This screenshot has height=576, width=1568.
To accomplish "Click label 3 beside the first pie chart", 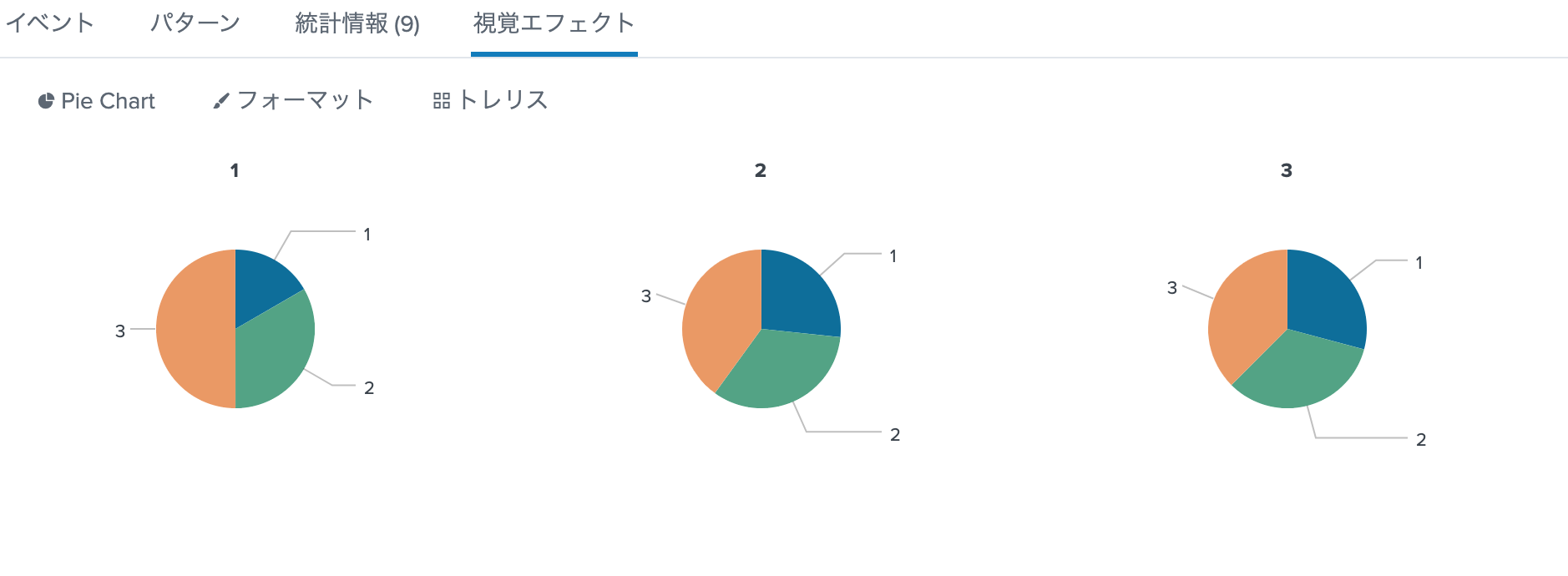I will pos(121,331).
